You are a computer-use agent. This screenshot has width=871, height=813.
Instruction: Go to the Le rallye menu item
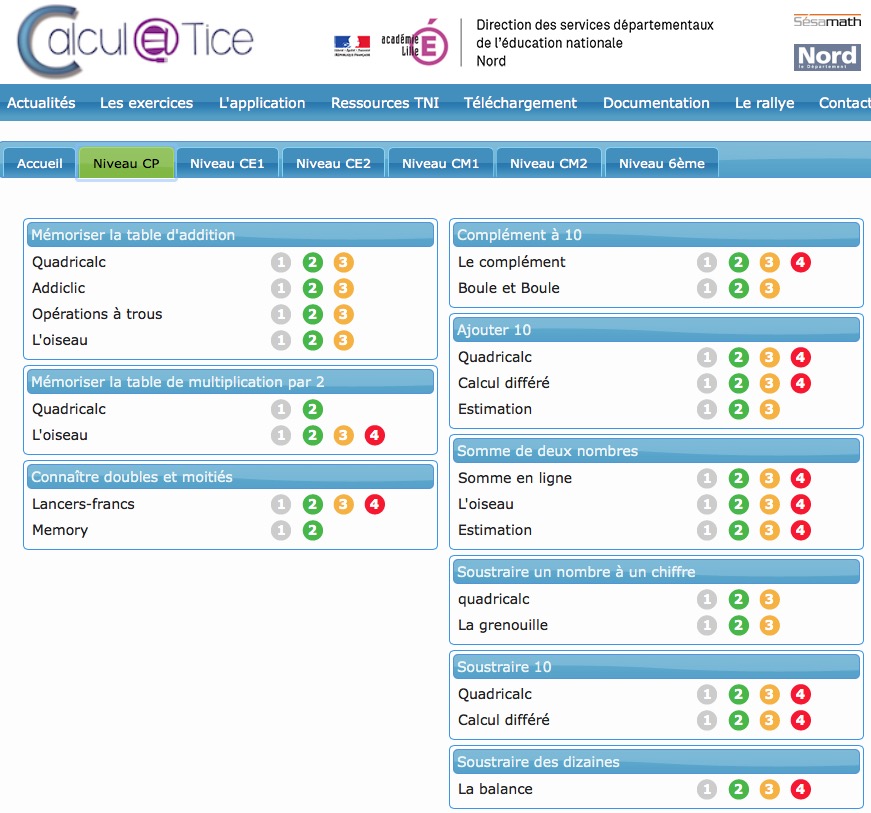[764, 103]
